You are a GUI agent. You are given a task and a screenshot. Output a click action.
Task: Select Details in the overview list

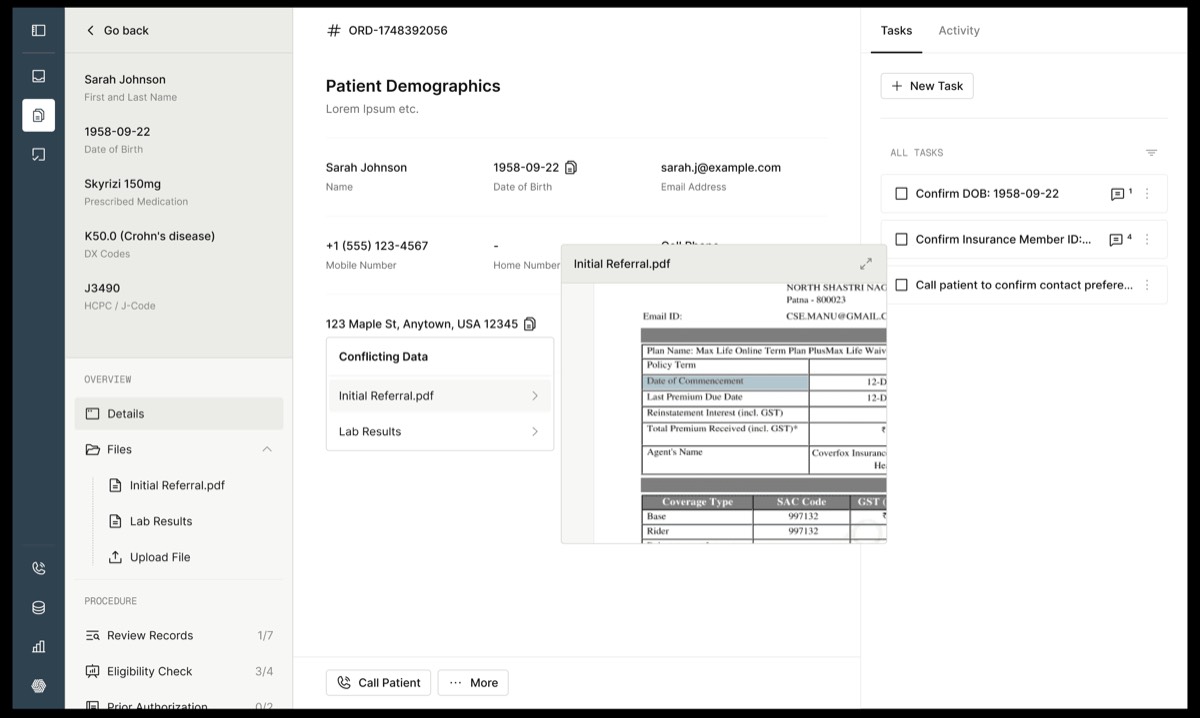pyautogui.click(x=179, y=414)
